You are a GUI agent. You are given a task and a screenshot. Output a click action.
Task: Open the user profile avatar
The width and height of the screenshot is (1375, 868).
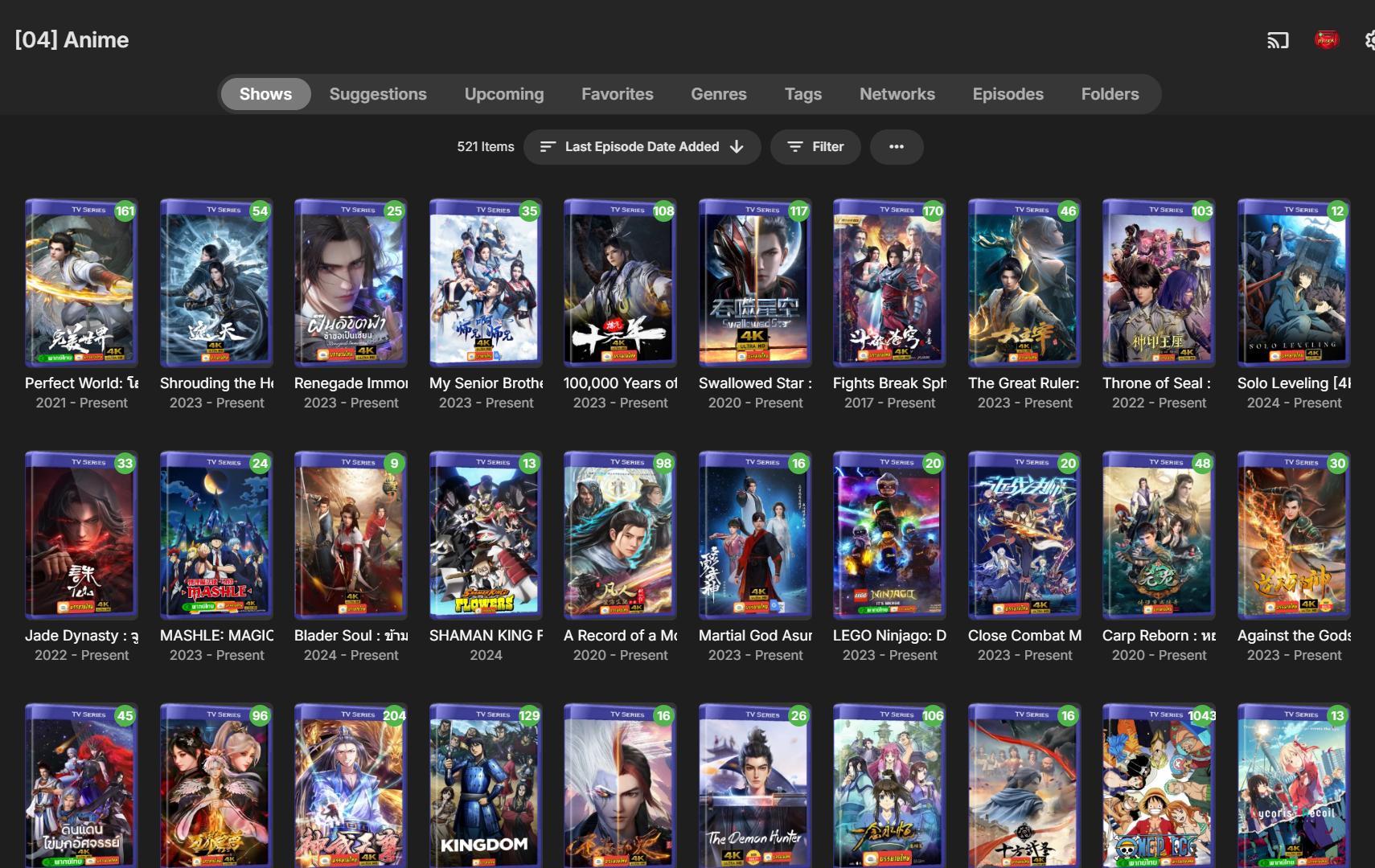coord(1327,39)
